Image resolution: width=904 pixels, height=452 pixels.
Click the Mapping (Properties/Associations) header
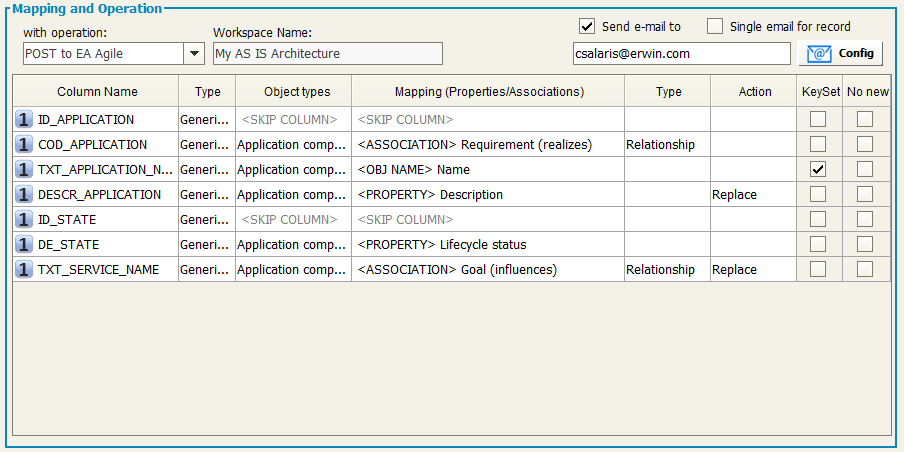click(488, 92)
